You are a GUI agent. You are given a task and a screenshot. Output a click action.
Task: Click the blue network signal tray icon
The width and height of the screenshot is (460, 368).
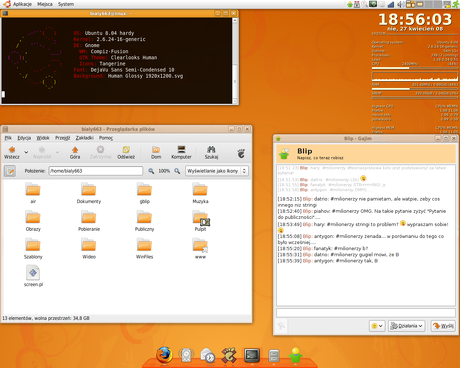click(x=391, y=5)
